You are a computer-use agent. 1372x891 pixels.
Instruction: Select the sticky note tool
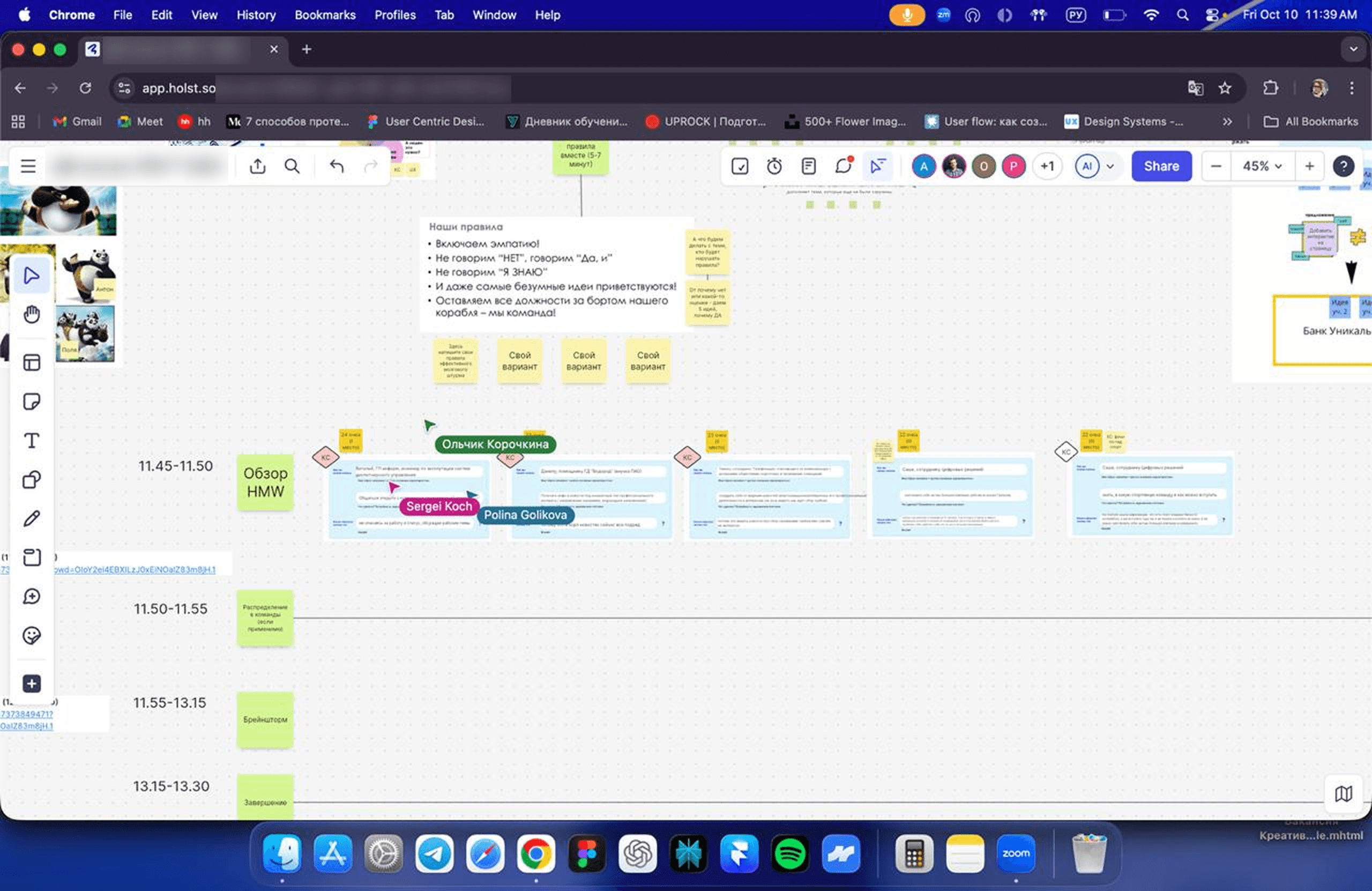pos(32,402)
